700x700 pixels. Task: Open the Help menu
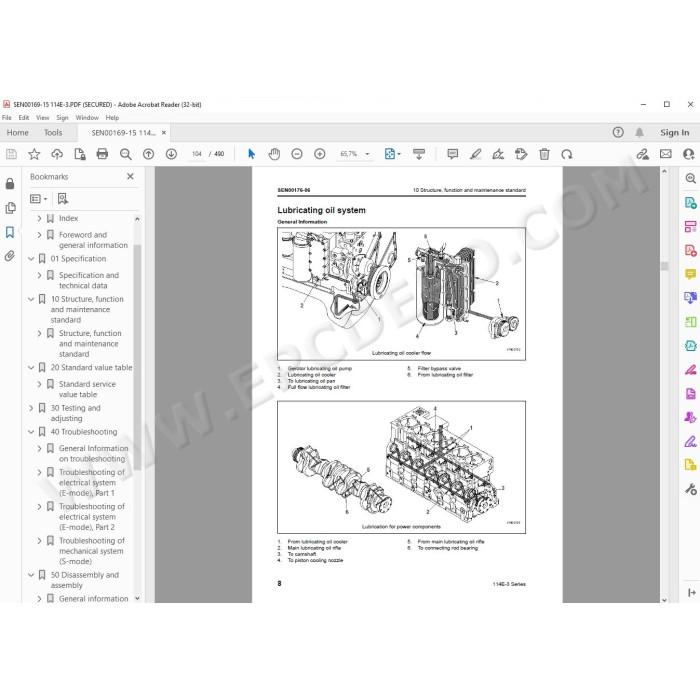[x=112, y=118]
